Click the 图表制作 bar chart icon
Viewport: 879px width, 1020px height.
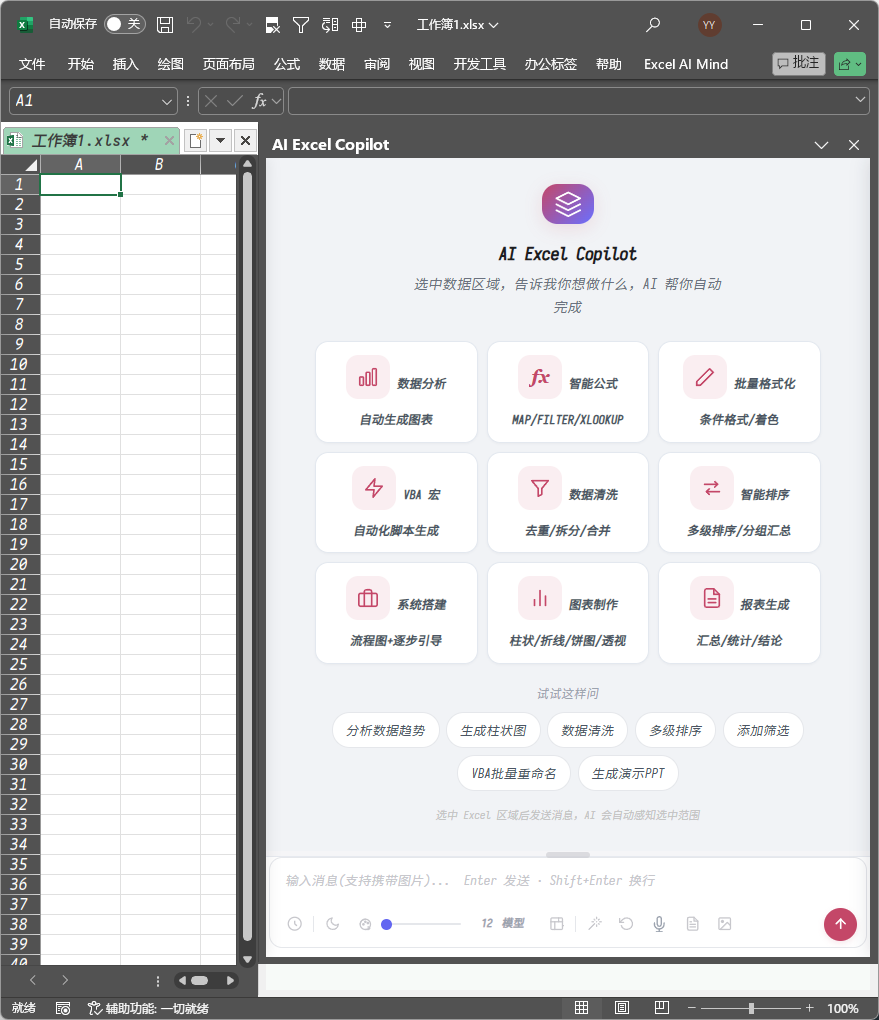[x=539, y=598]
